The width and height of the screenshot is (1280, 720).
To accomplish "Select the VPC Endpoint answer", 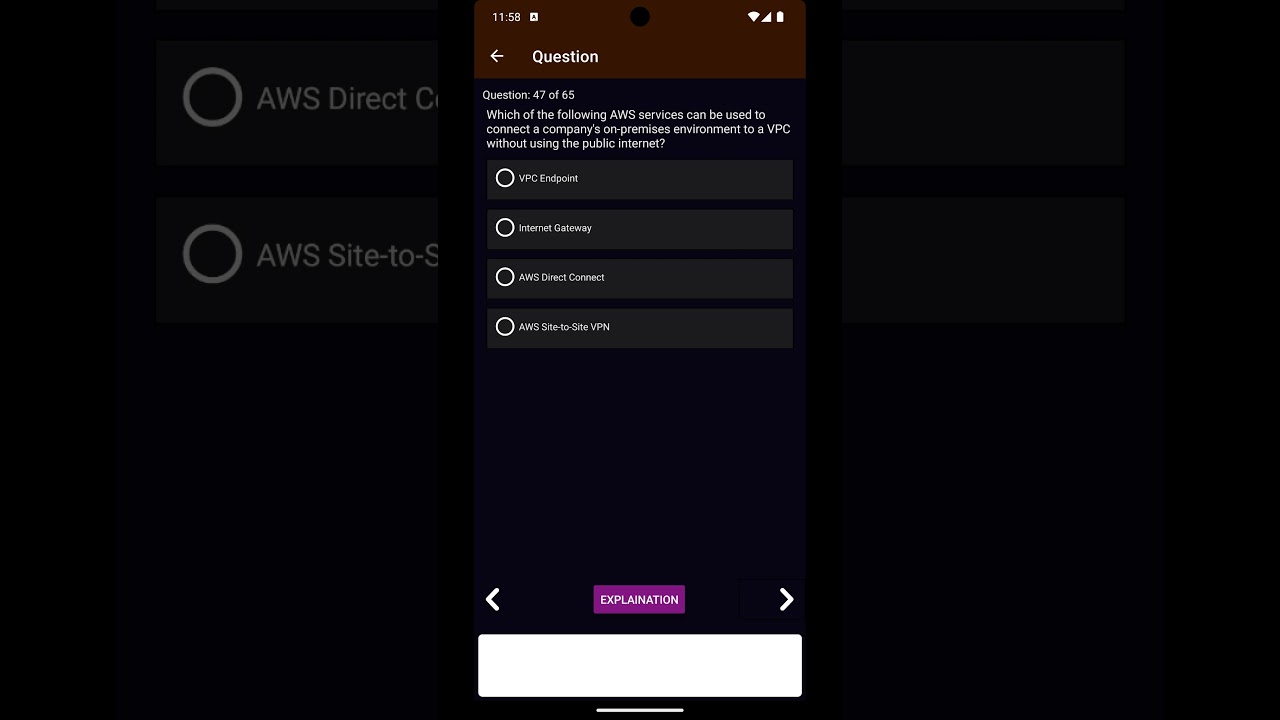I will tap(640, 179).
